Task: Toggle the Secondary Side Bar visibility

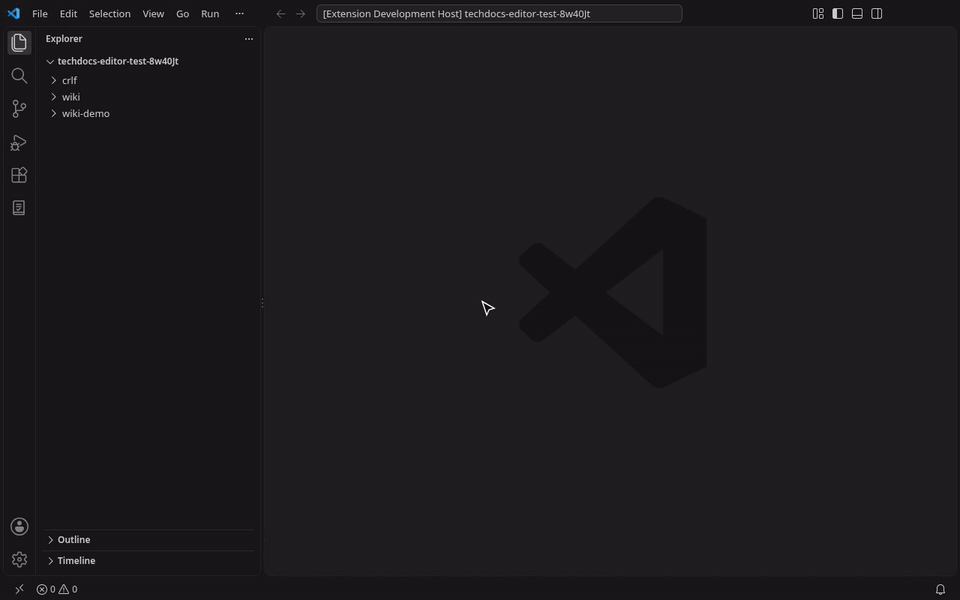Action: [x=877, y=13]
